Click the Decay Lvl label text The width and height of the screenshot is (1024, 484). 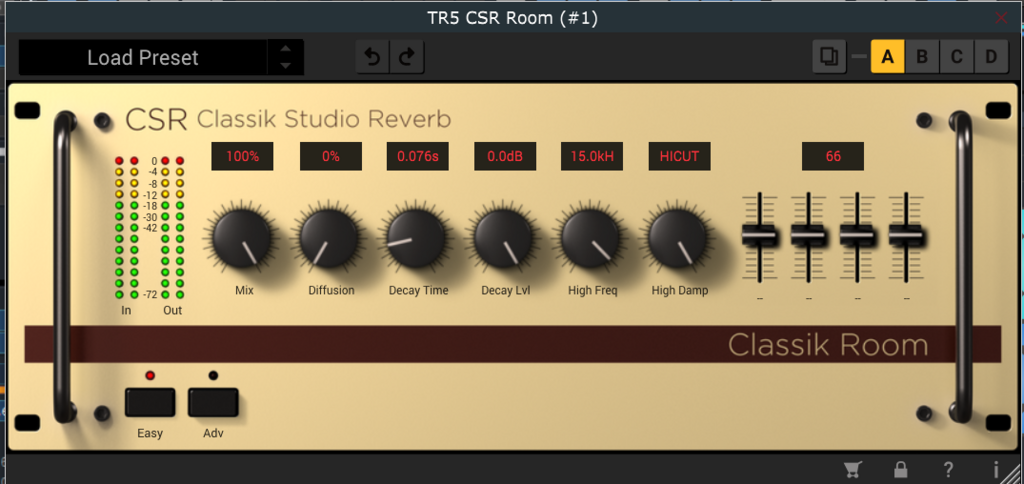[x=505, y=291]
